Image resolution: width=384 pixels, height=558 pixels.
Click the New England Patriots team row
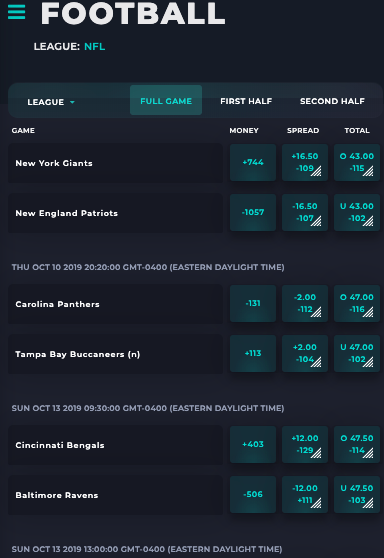(x=115, y=213)
